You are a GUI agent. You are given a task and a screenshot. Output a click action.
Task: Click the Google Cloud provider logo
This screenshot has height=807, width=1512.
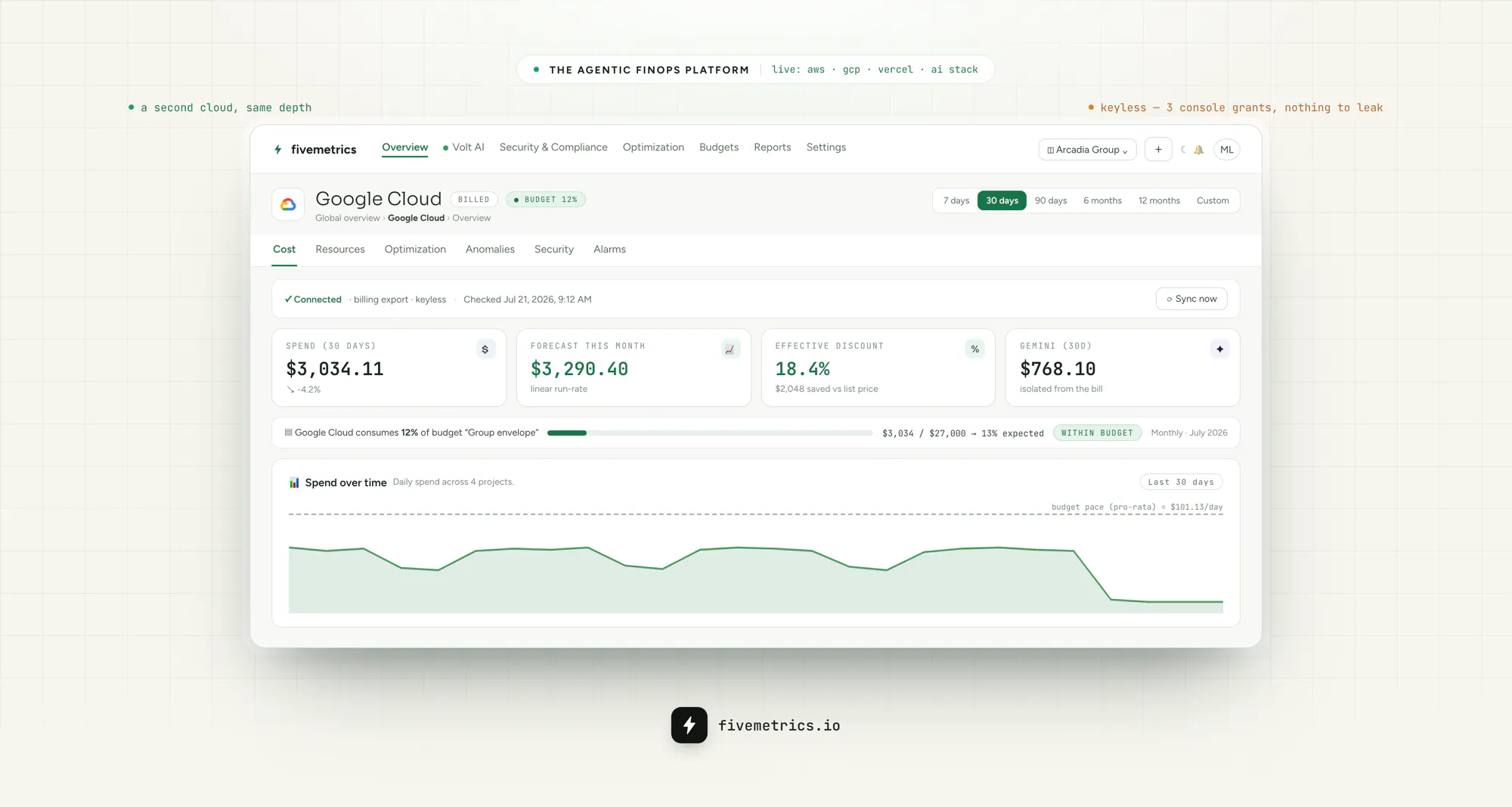pos(288,204)
